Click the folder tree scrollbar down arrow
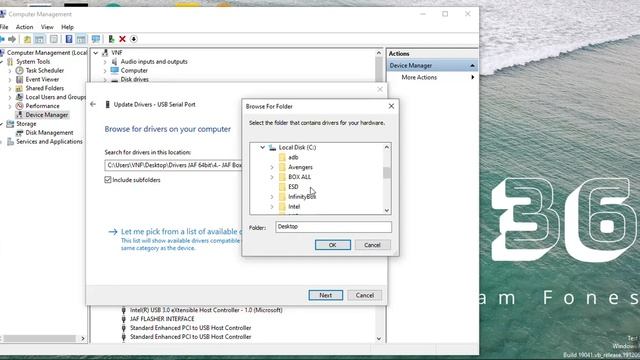 (387, 210)
